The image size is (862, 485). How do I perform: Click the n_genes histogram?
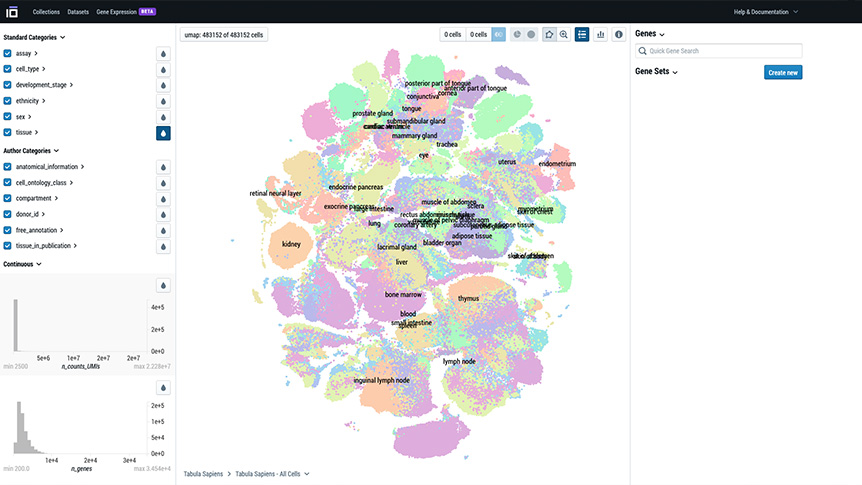click(x=80, y=427)
